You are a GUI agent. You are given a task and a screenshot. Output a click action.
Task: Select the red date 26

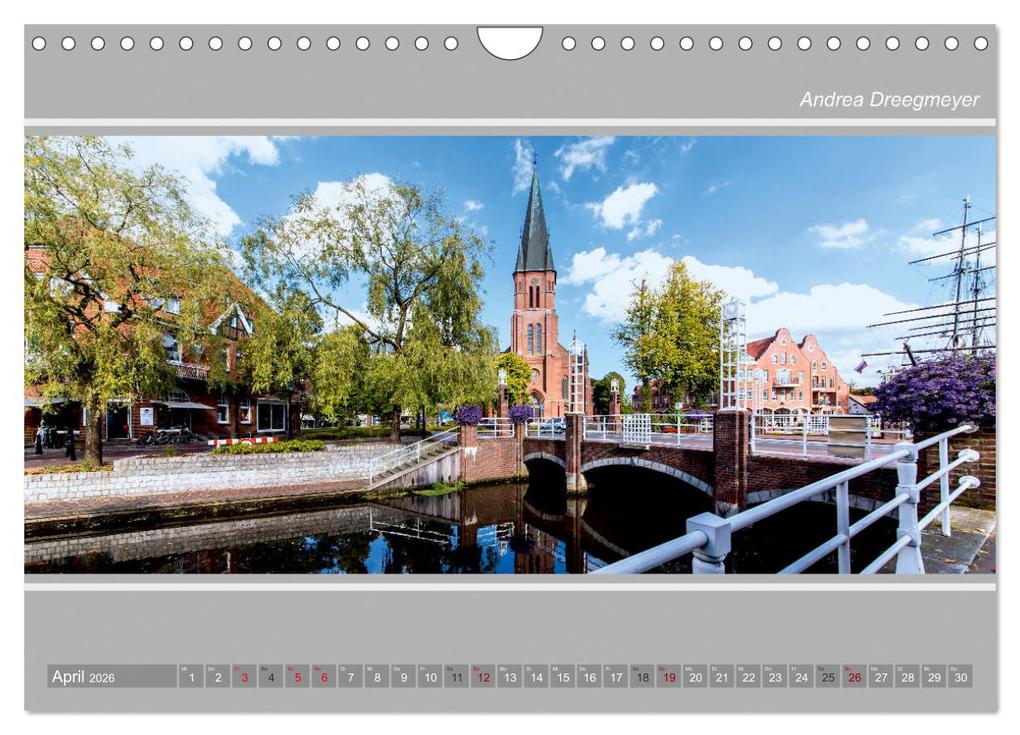pos(853,677)
